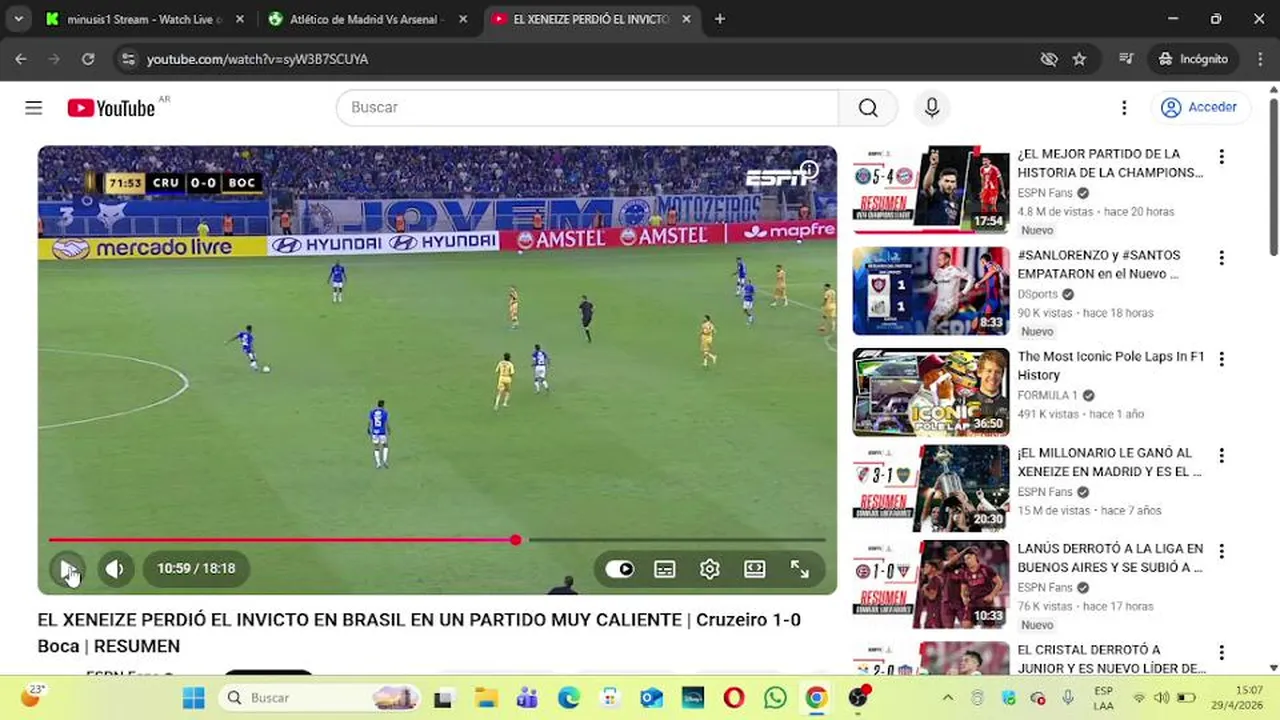Click the ESP LAA keyboard language indicator

(1103, 698)
